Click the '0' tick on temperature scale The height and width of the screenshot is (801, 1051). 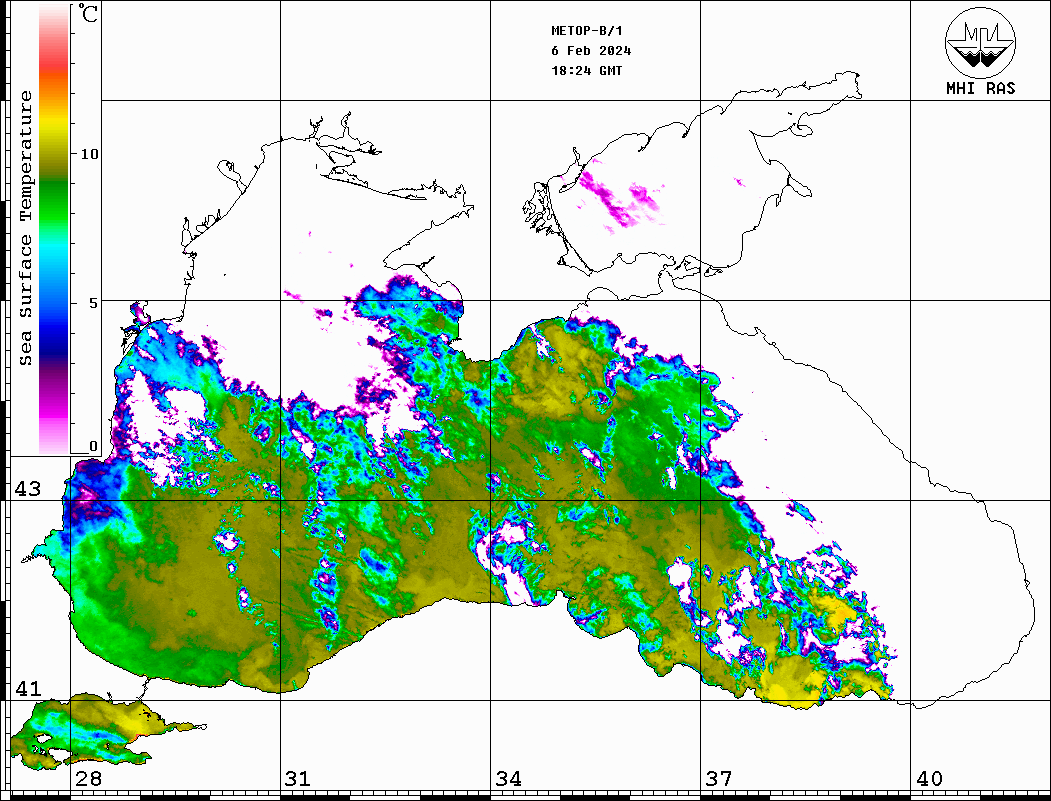93,446
